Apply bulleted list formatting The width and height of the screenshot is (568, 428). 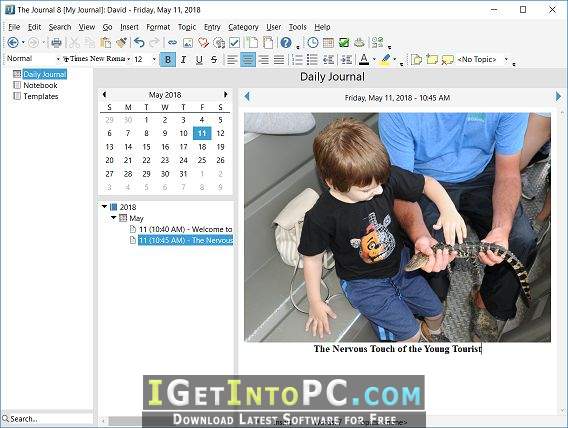pos(312,59)
